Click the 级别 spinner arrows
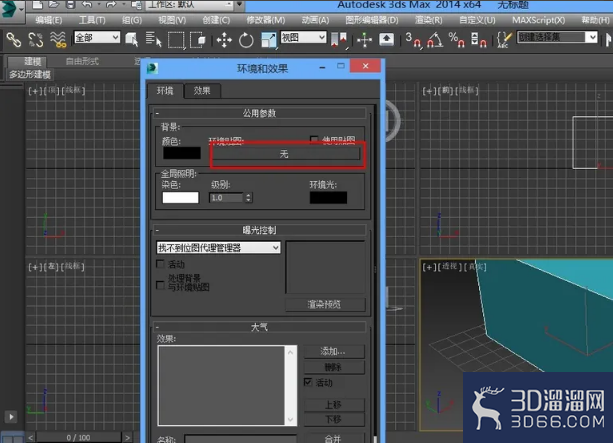This screenshot has height=443, width=613. tap(248, 198)
